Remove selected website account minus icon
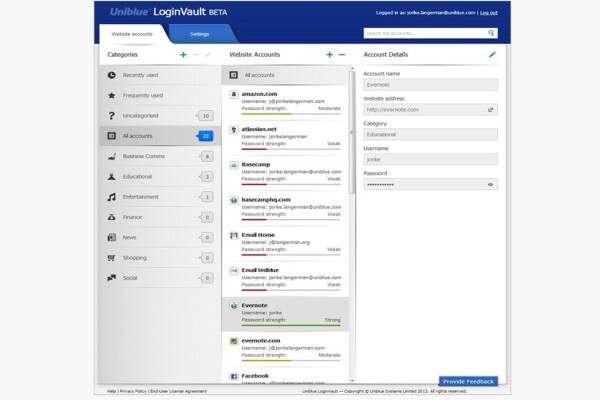This screenshot has width=600, height=400. tap(342, 55)
